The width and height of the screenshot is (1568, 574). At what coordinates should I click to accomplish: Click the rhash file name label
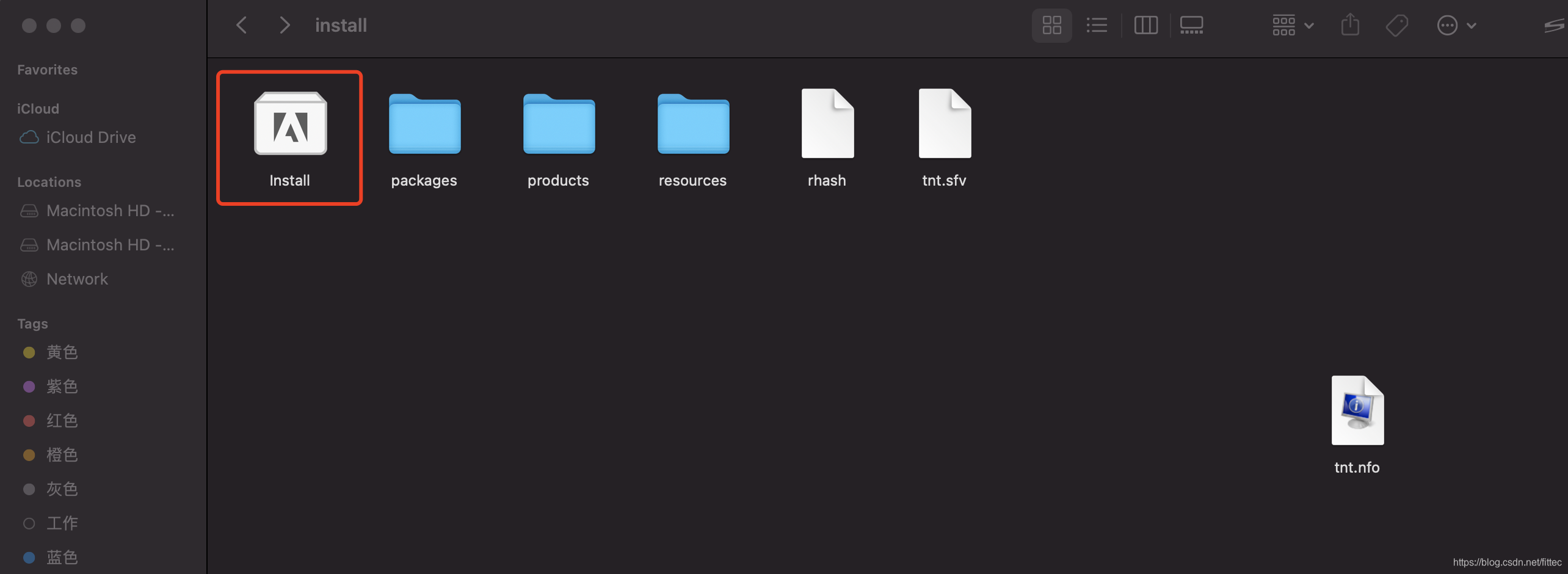tap(827, 181)
